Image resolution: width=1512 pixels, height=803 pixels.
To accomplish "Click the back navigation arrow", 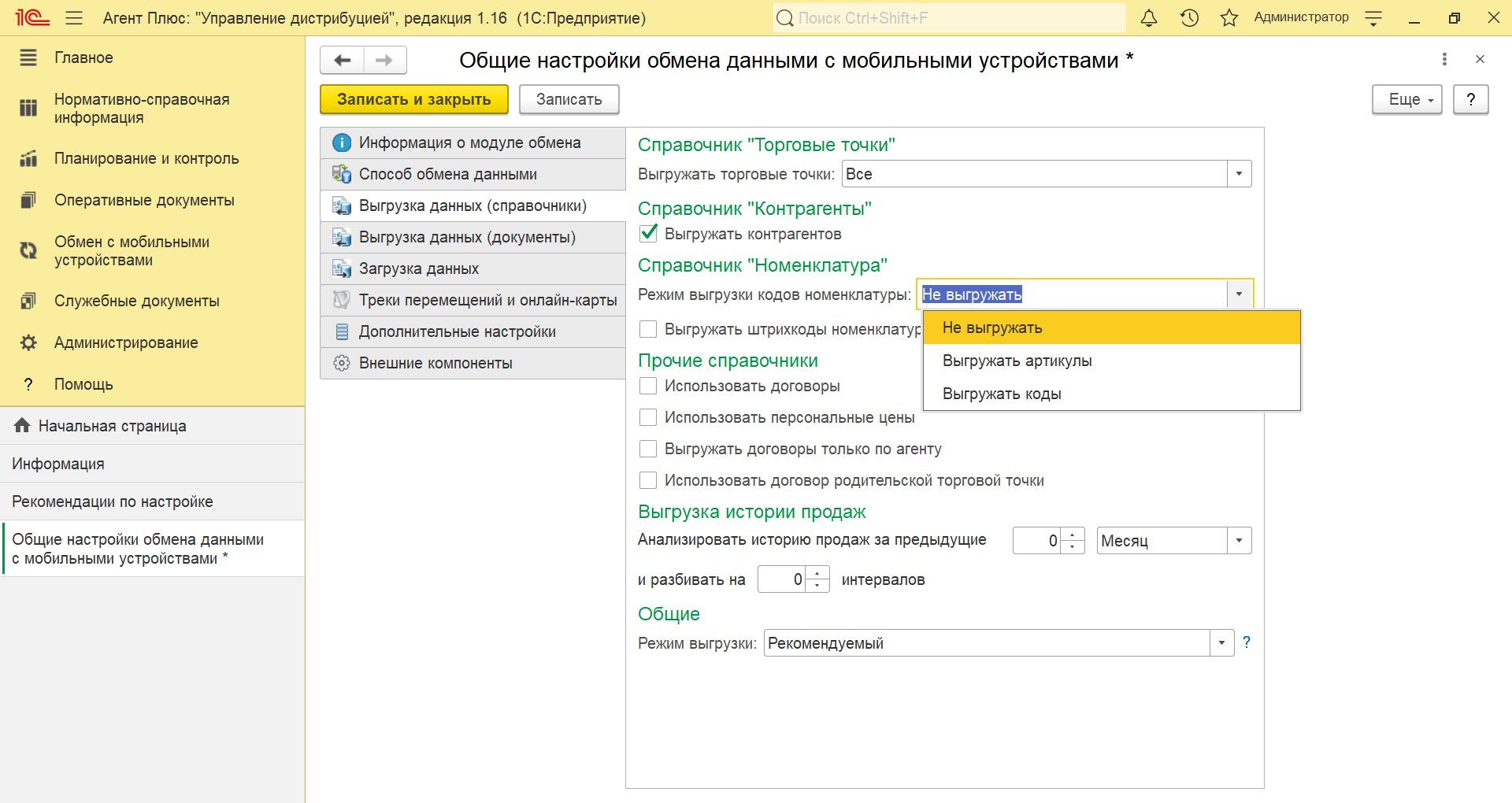I will [343, 61].
